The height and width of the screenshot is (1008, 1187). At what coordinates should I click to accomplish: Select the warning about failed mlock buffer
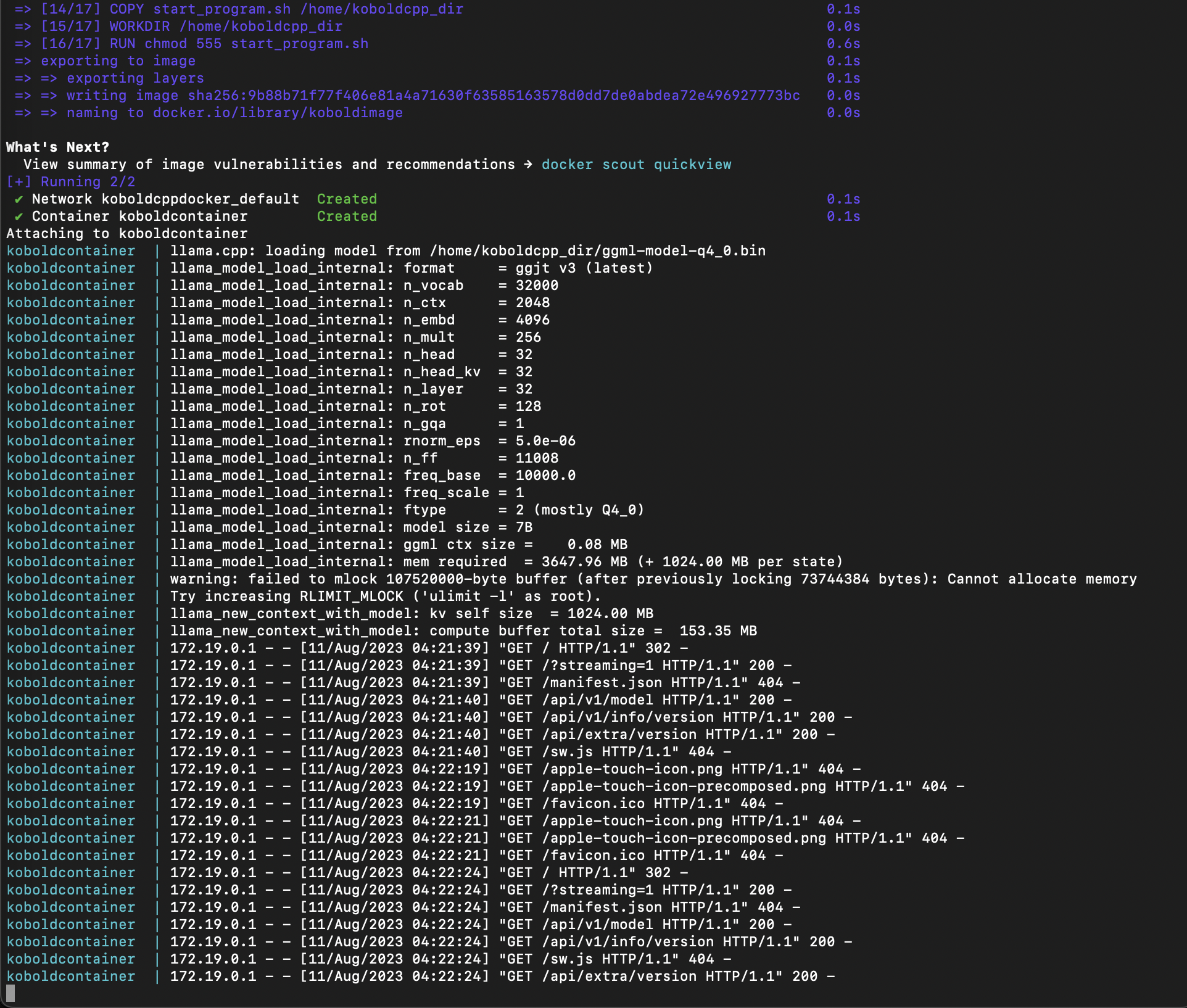[555, 579]
